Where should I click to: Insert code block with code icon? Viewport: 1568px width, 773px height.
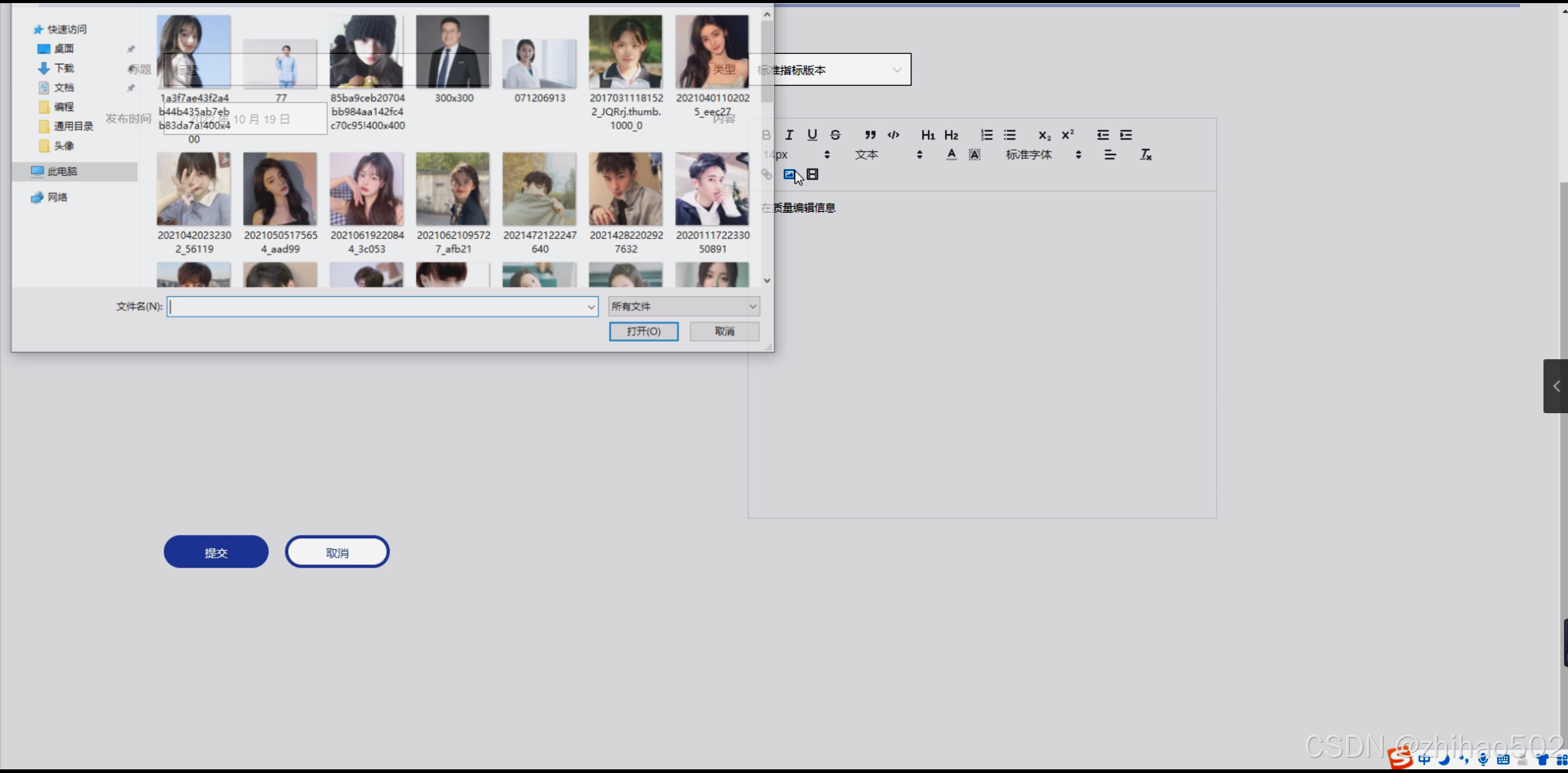coord(893,135)
